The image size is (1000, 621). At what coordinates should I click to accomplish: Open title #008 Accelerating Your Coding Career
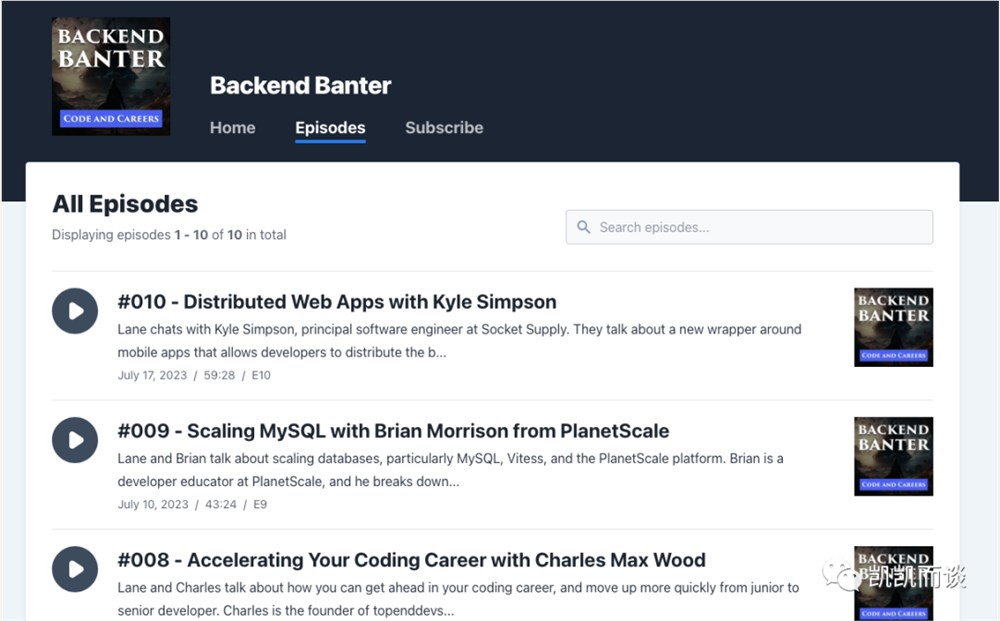[x=411, y=560]
